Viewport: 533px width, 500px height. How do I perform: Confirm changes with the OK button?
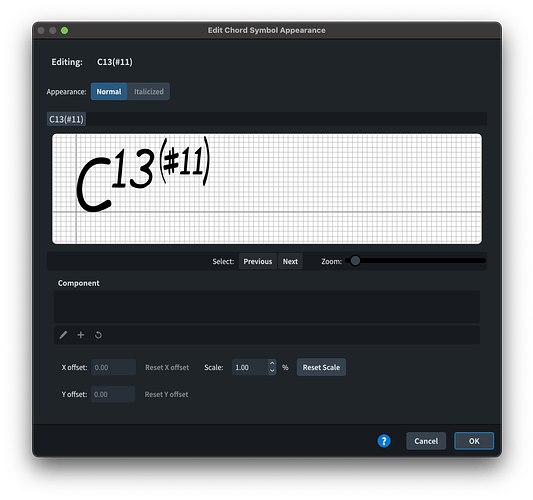click(x=474, y=441)
